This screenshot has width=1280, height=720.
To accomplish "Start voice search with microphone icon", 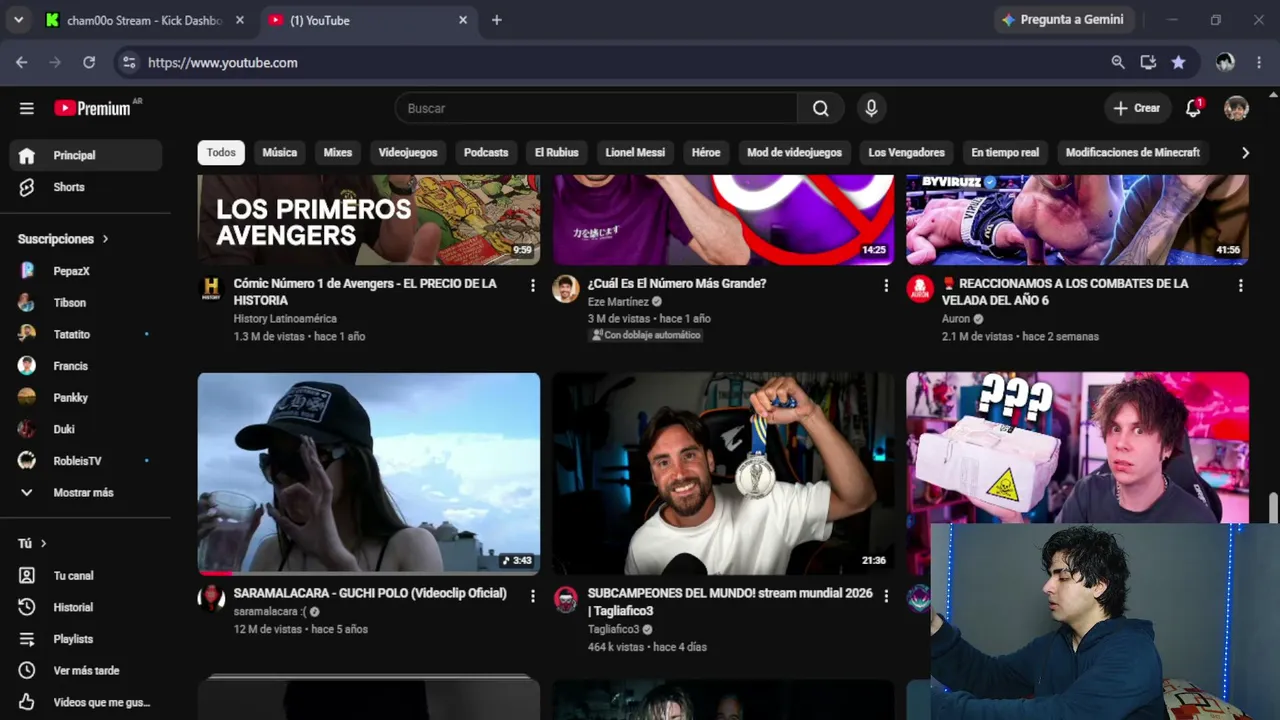I will click(x=871, y=108).
